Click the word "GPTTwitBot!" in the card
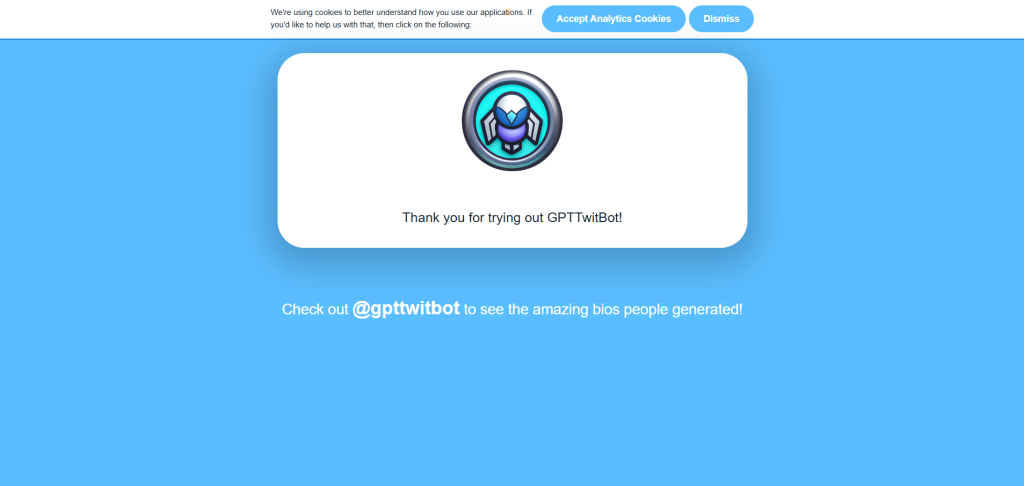The height and width of the screenshot is (486, 1024). pyautogui.click(x=584, y=218)
